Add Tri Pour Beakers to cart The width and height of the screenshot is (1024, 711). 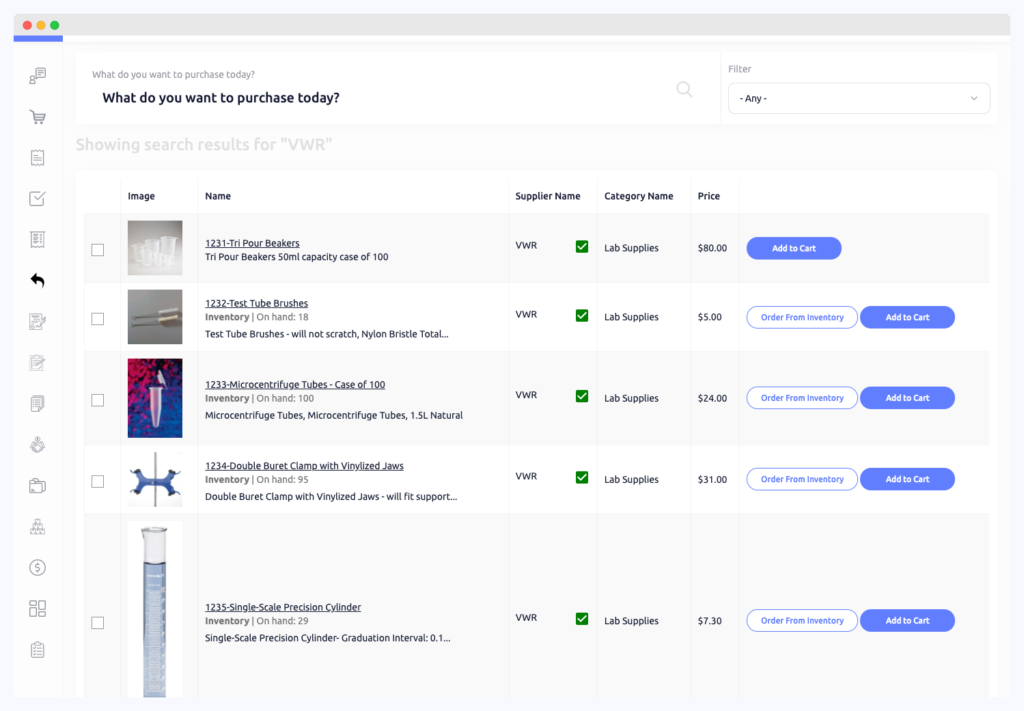click(x=793, y=248)
